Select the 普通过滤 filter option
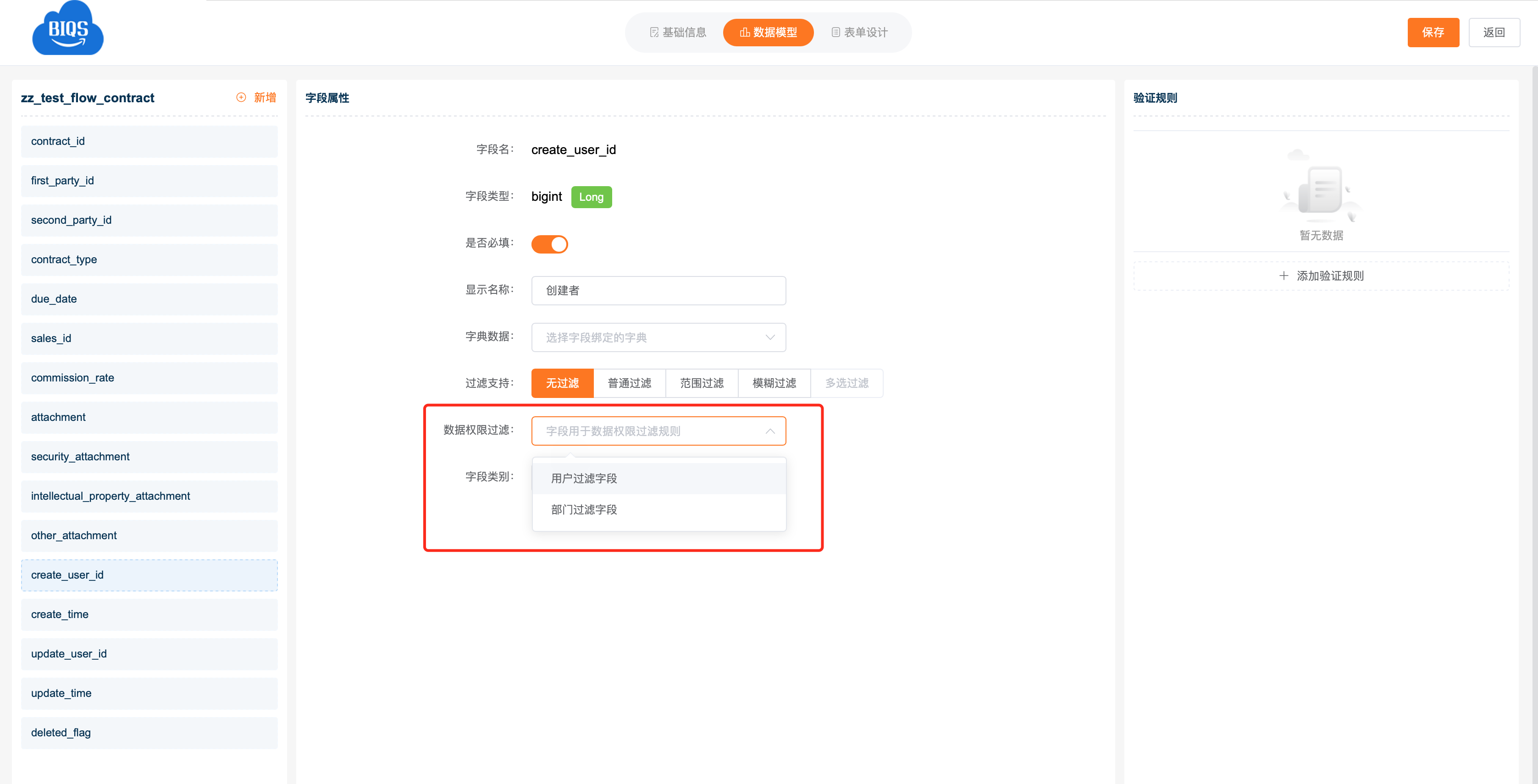This screenshot has width=1538, height=784. coord(629,383)
